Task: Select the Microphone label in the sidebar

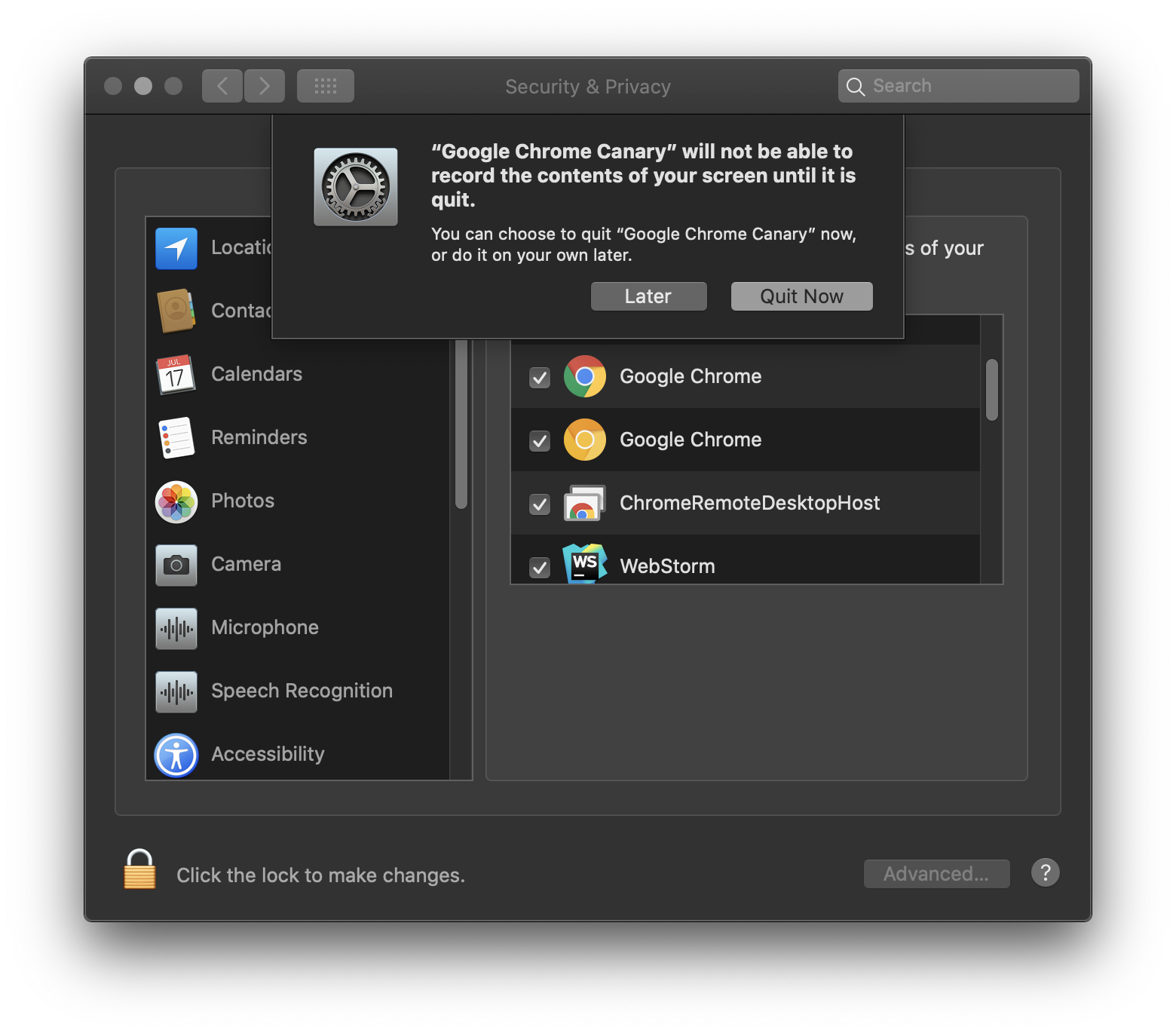Action: [265, 627]
